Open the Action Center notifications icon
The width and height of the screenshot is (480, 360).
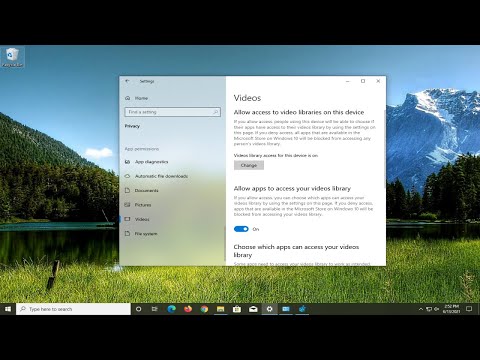(x=469, y=309)
